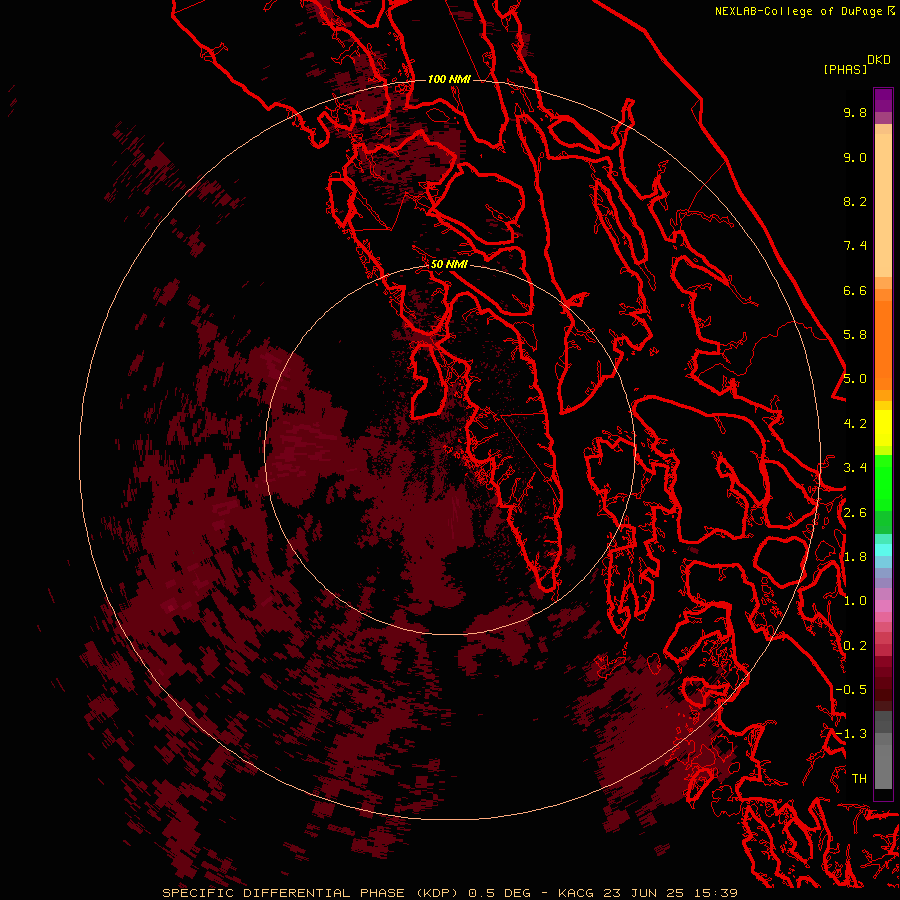
Task: Click the -1.3 legend value
Action: pyautogui.click(x=851, y=734)
